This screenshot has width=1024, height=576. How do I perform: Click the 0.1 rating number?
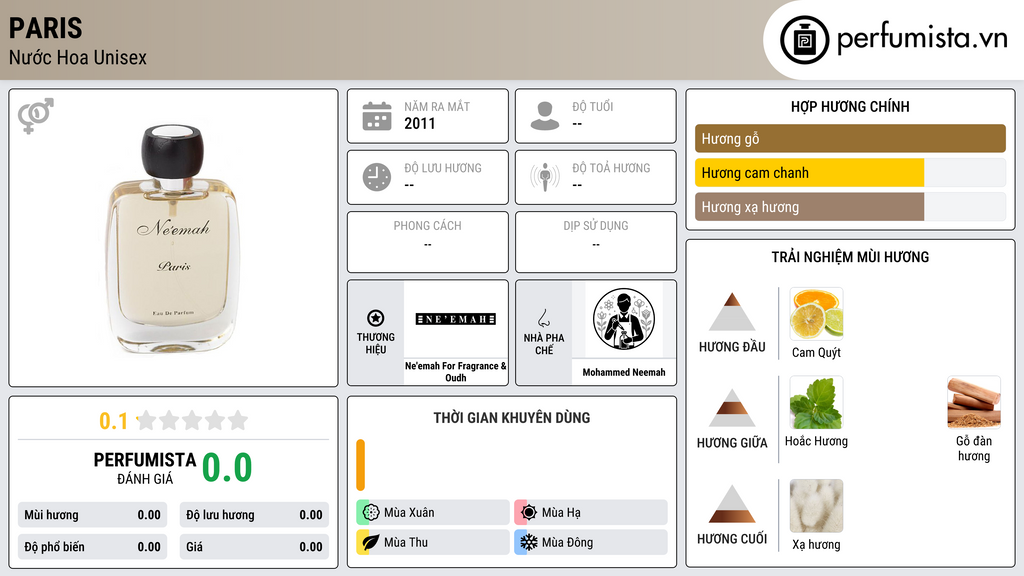coord(113,421)
